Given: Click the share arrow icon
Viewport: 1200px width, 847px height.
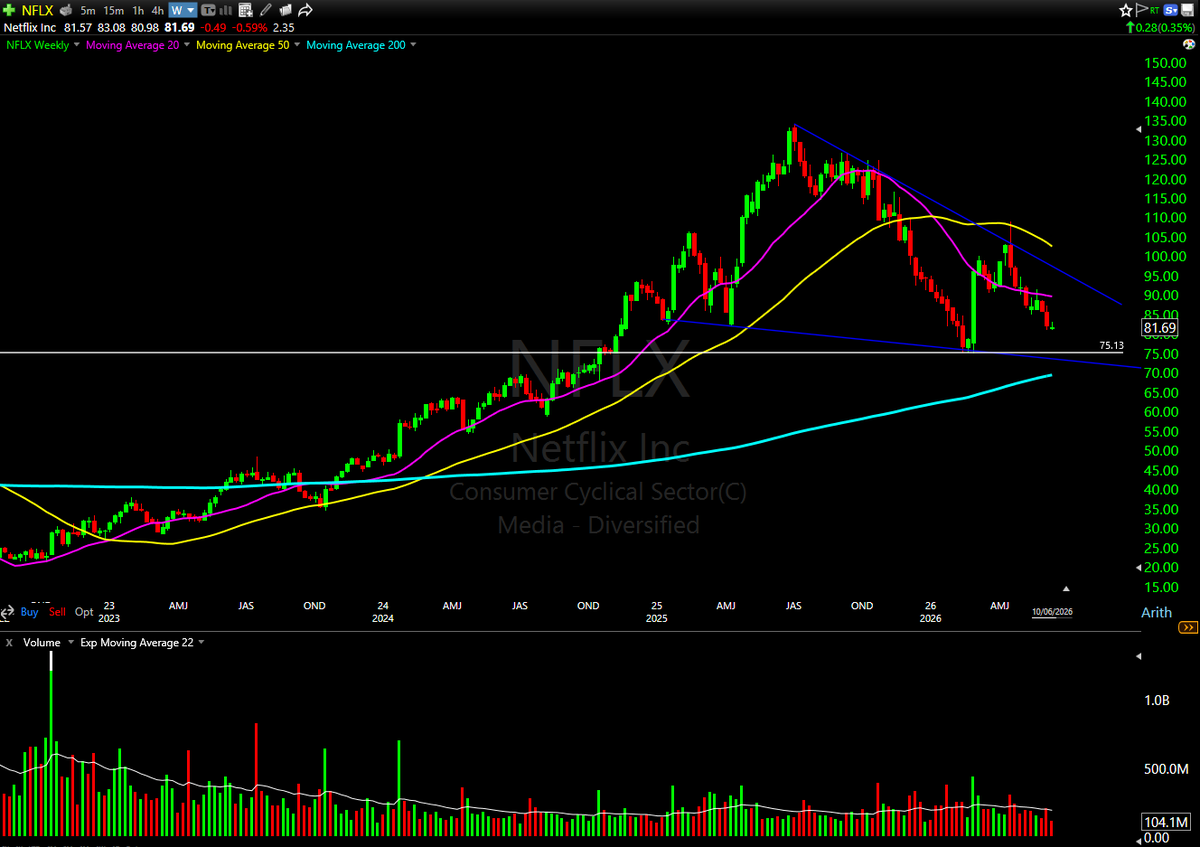Looking at the screenshot, I should coord(305,10).
